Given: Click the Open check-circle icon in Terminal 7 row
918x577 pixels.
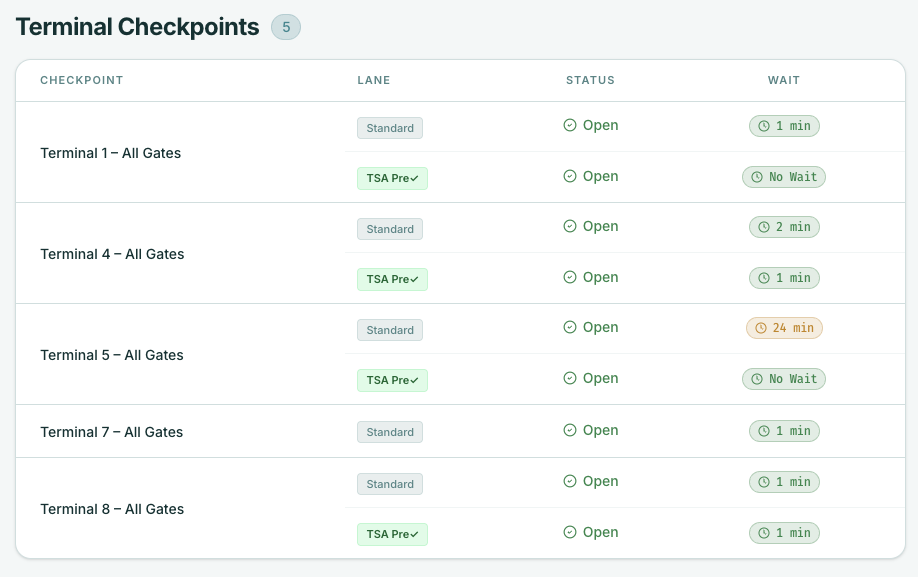Looking at the screenshot, I should 570,430.
